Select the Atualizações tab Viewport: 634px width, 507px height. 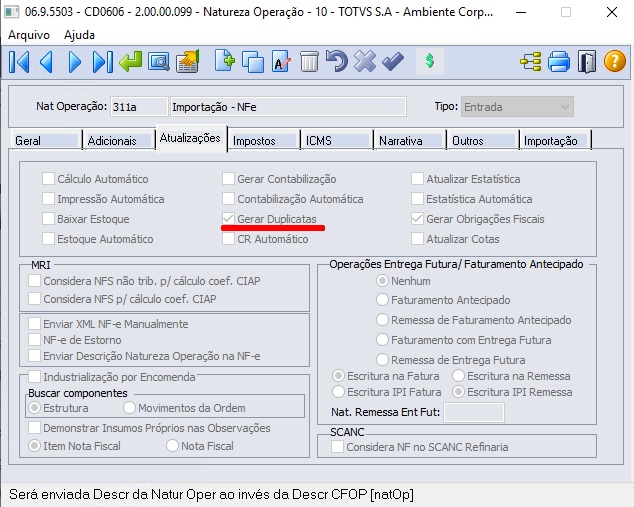[x=191, y=138]
